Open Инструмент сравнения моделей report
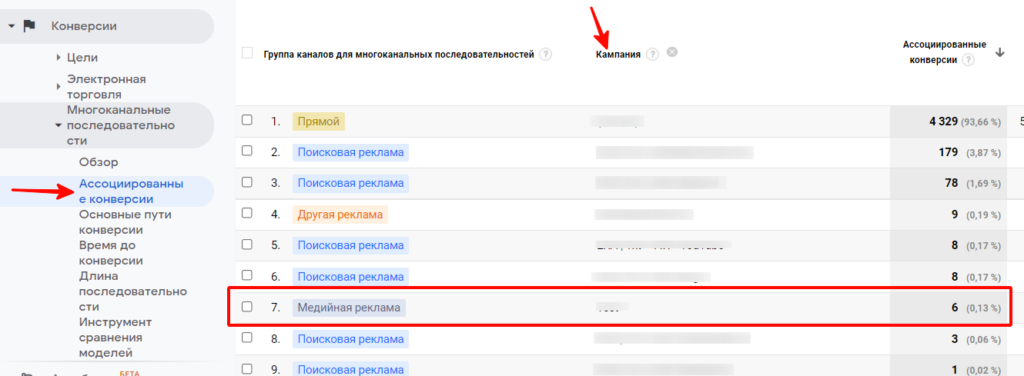 (x=115, y=337)
